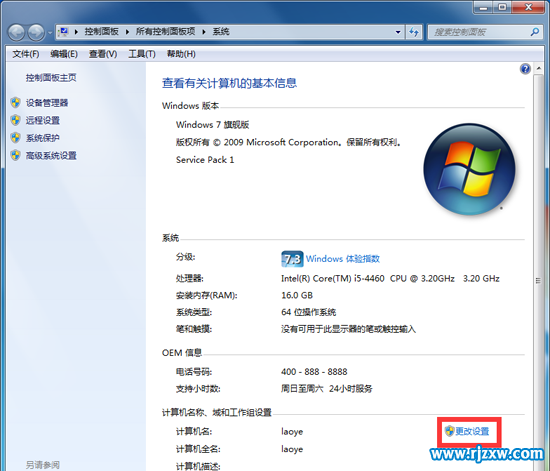The image size is (550, 471).
Task: Expand arrow before 控制面板 breadcrumb
Action: tap(76, 32)
